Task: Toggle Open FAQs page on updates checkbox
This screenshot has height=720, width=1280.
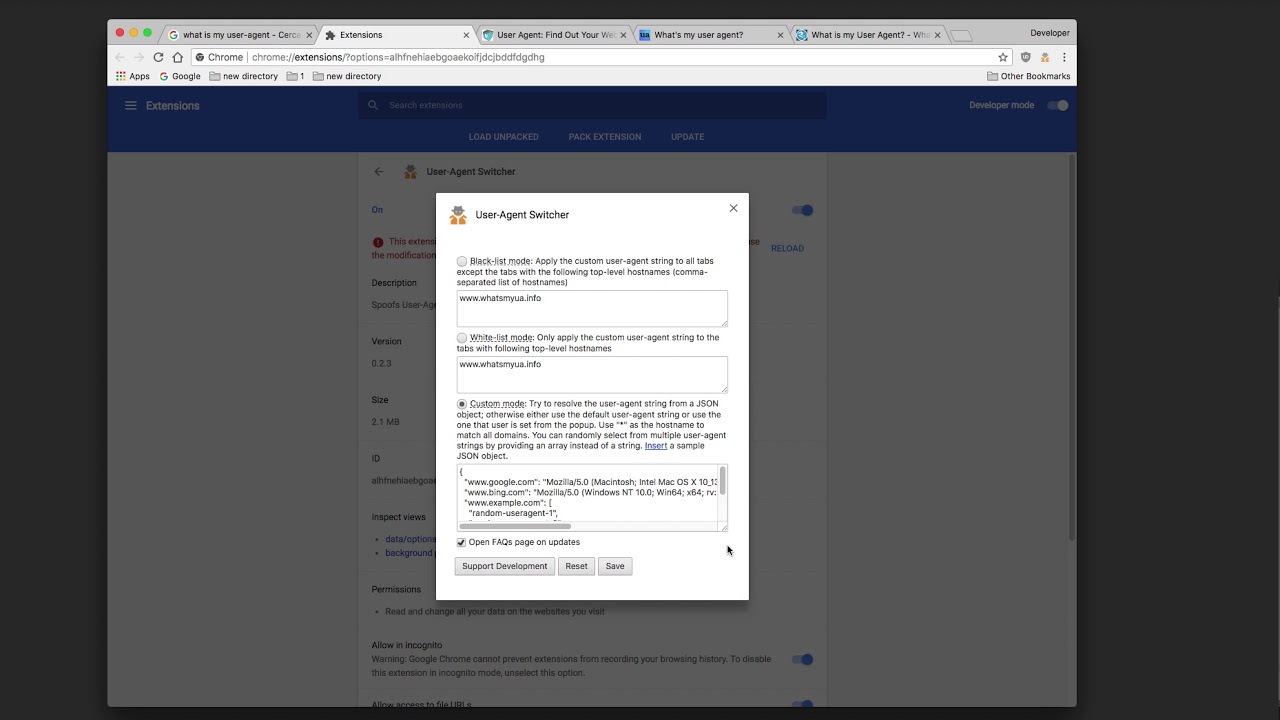Action: [461, 542]
